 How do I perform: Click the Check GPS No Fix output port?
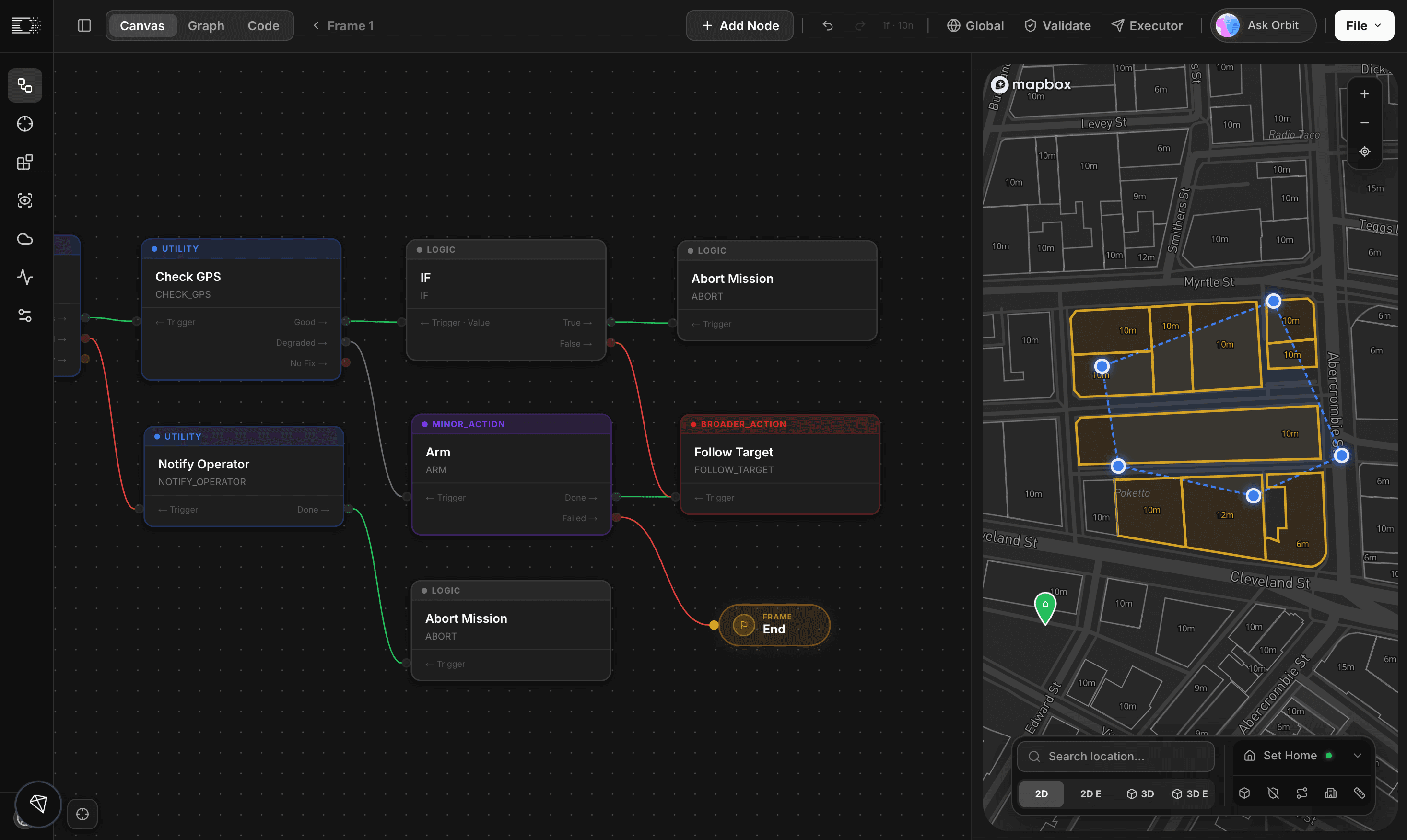pyautogui.click(x=346, y=362)
